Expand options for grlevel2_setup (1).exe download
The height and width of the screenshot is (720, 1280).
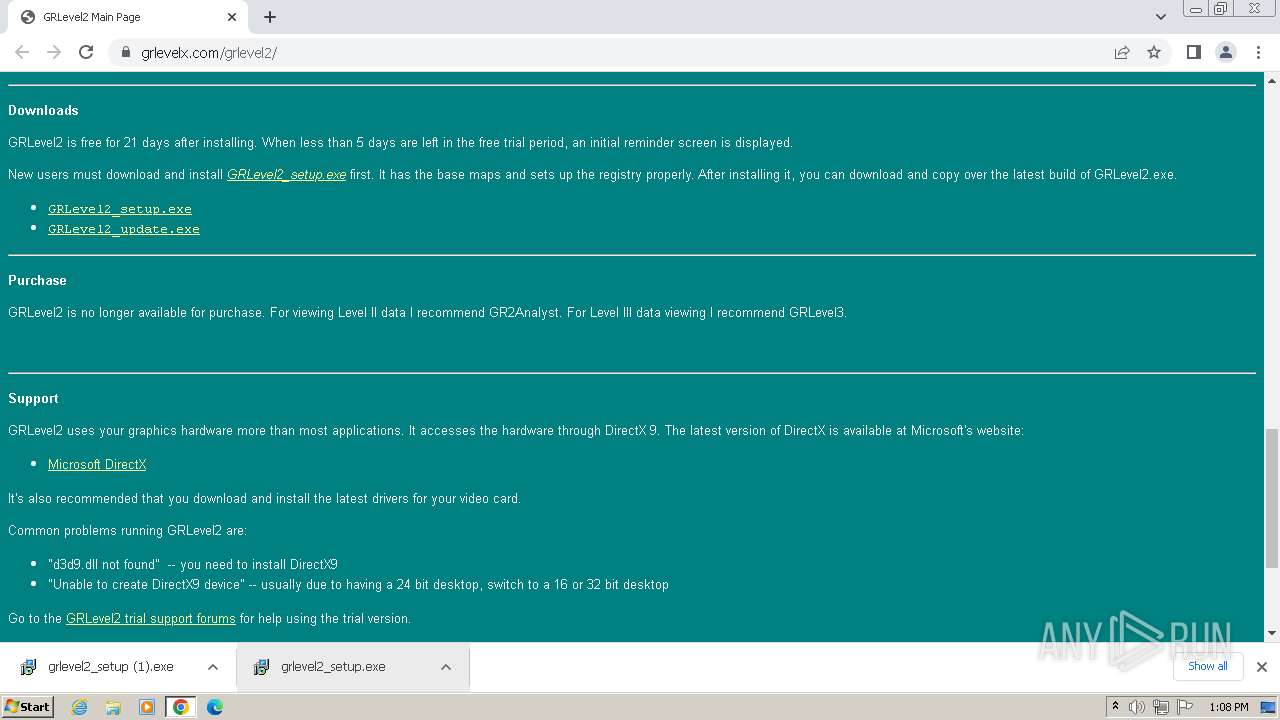pyautogui.click(x=213, y=667)
